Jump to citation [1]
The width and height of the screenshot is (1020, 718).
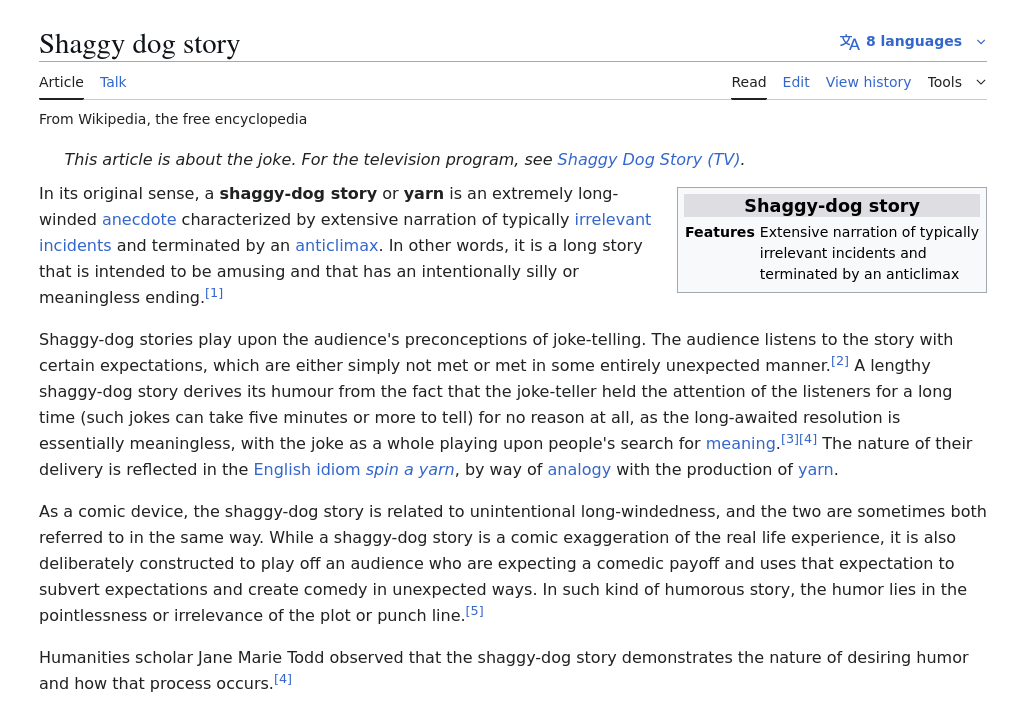click(x=214, y=293)
